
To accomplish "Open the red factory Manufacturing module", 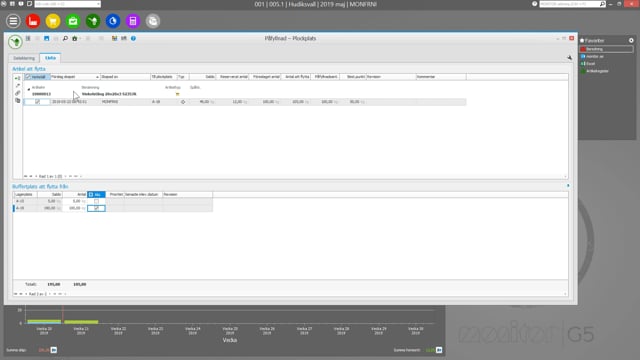I will pos(33,21).
